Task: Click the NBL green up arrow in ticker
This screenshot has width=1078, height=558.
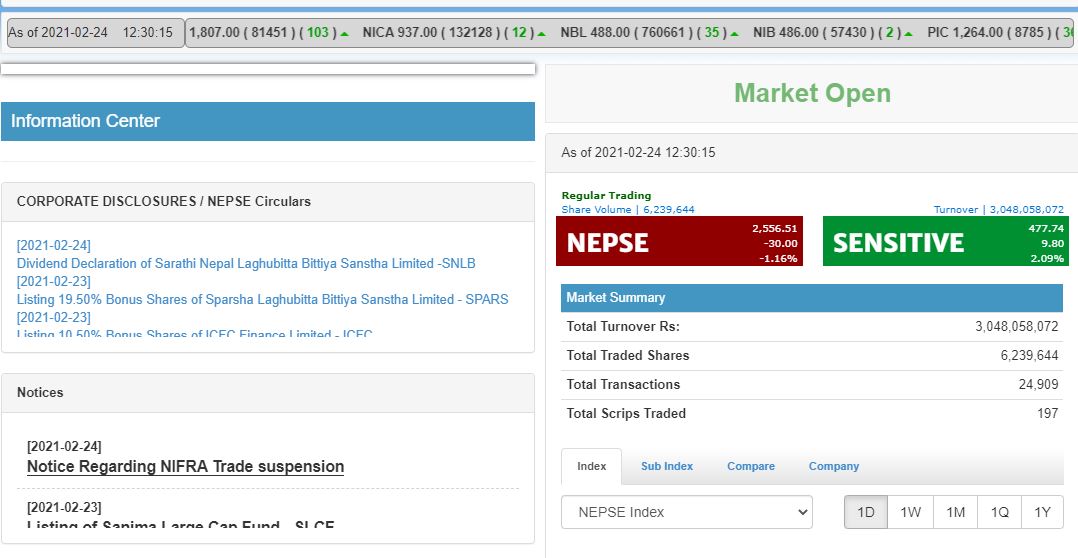Action: (x=734, y=33)
